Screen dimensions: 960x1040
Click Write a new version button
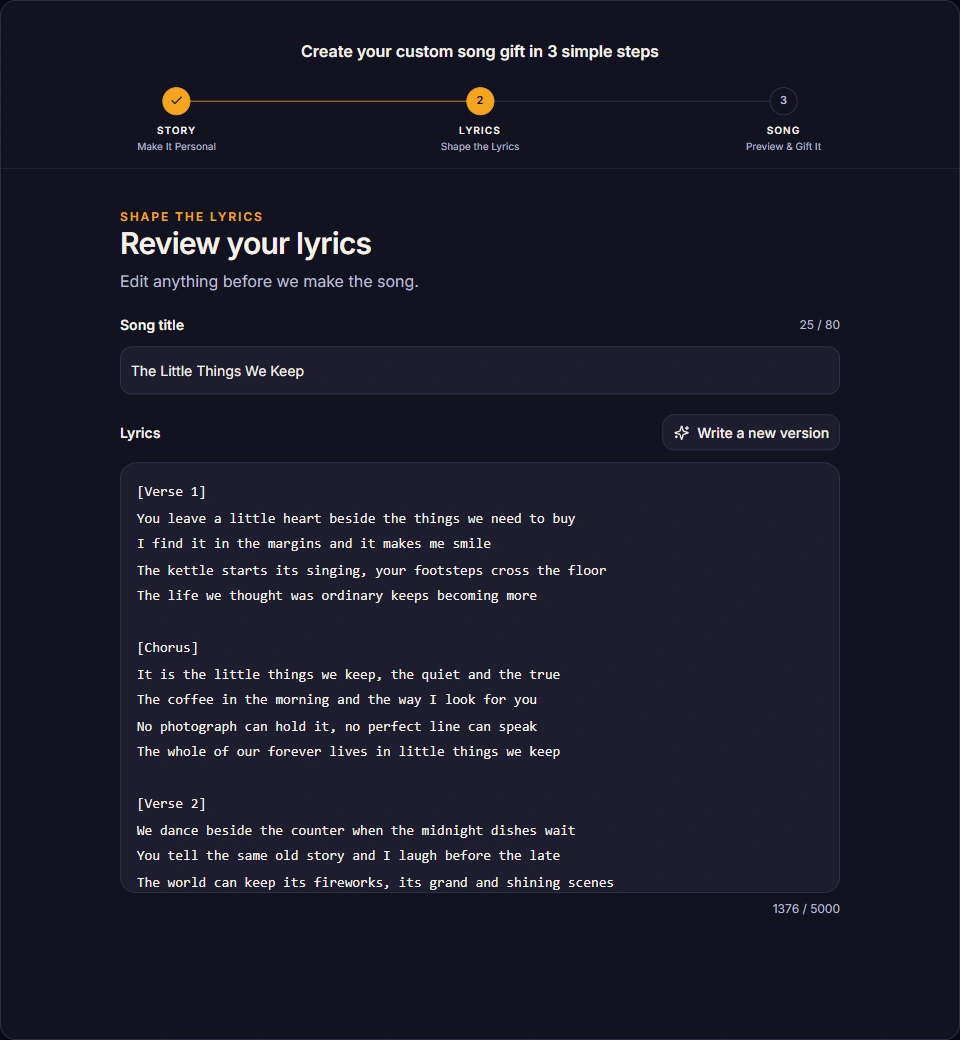751,433
